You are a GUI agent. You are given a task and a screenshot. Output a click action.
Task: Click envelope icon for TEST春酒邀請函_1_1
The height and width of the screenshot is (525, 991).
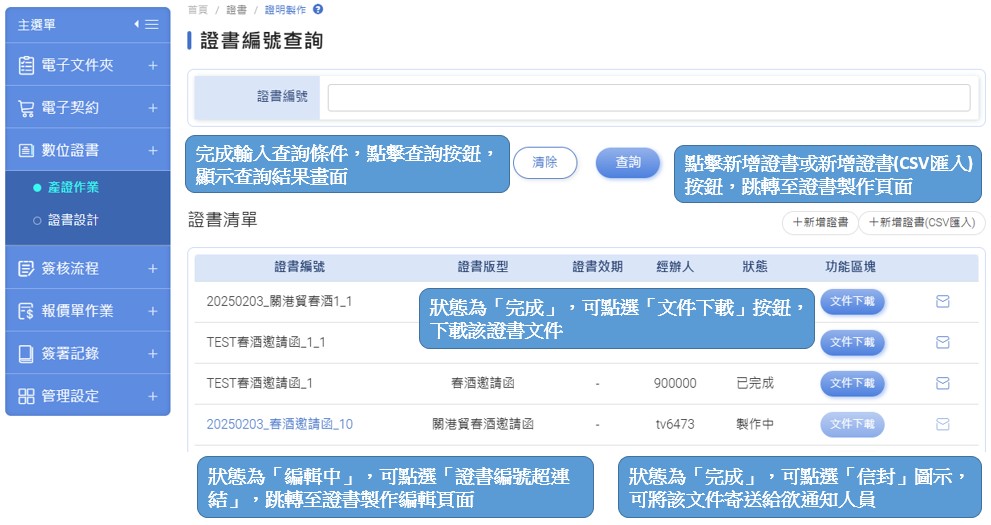click(942, 342)
